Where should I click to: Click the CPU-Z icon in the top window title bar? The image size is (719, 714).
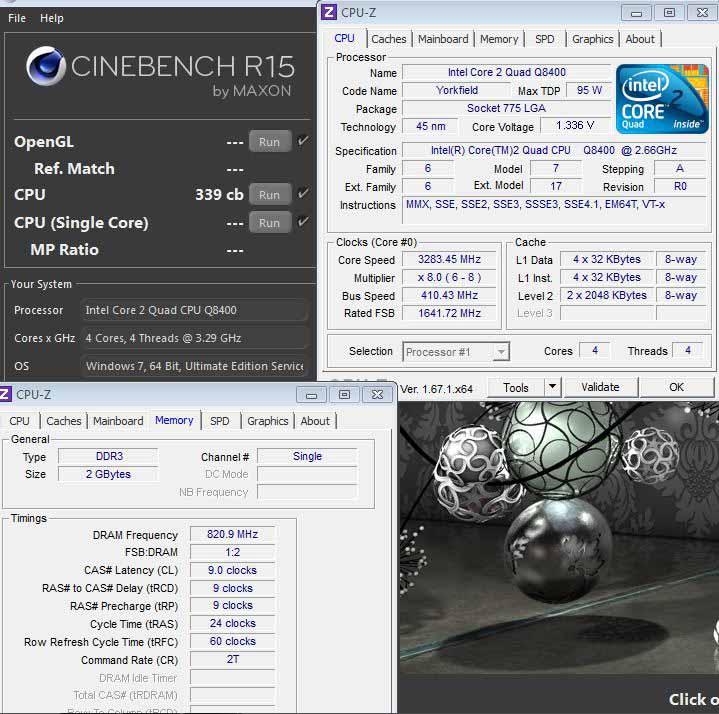tap(329, 12)
